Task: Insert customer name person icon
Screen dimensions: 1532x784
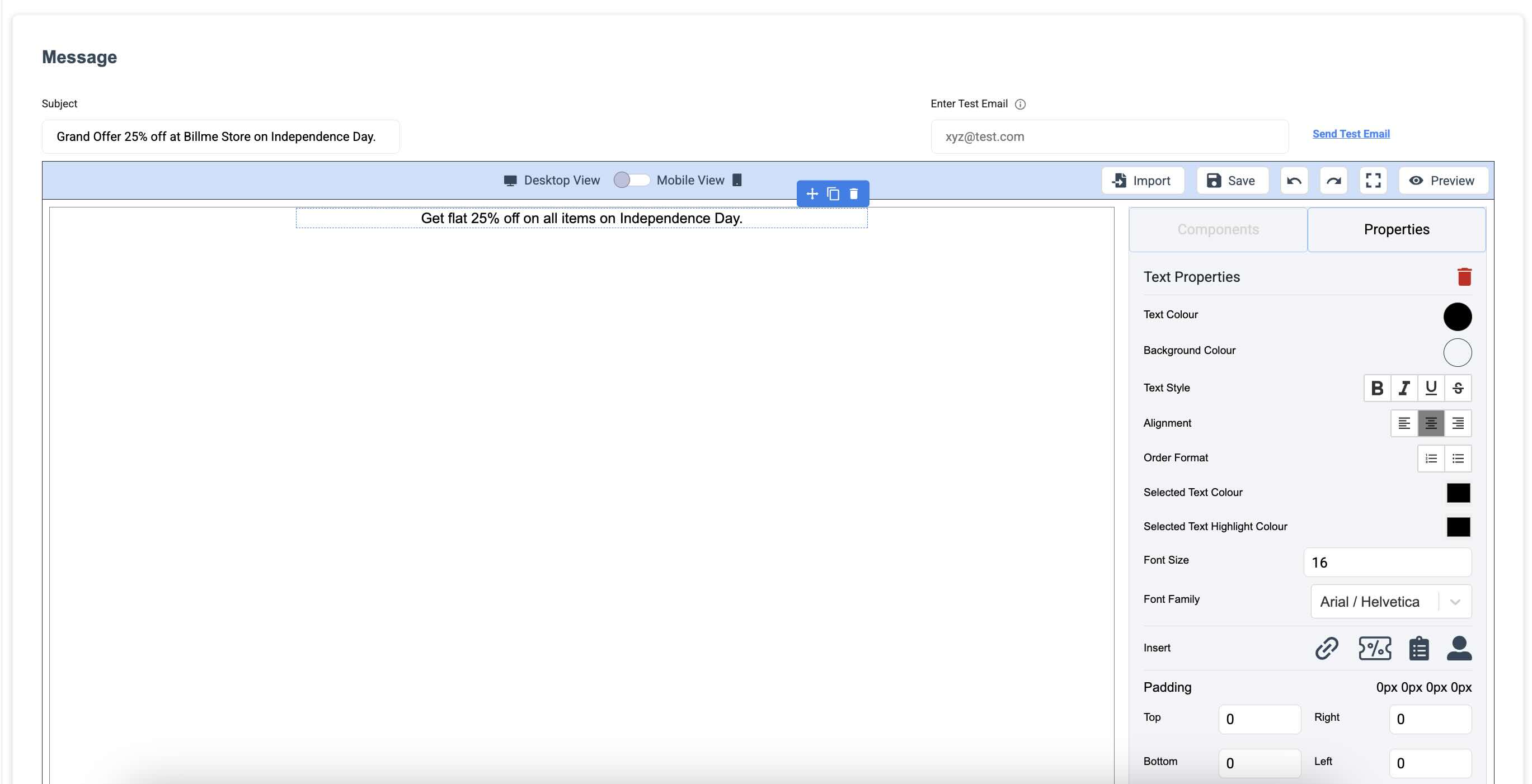Action: point(1458,648)
